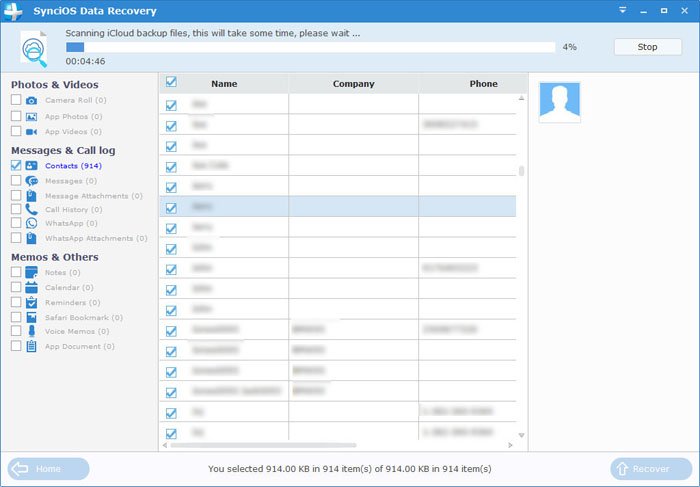The height and width of the screenshot is (487, 700).
Task: Select the highlighted contact row
Action: 338,206
